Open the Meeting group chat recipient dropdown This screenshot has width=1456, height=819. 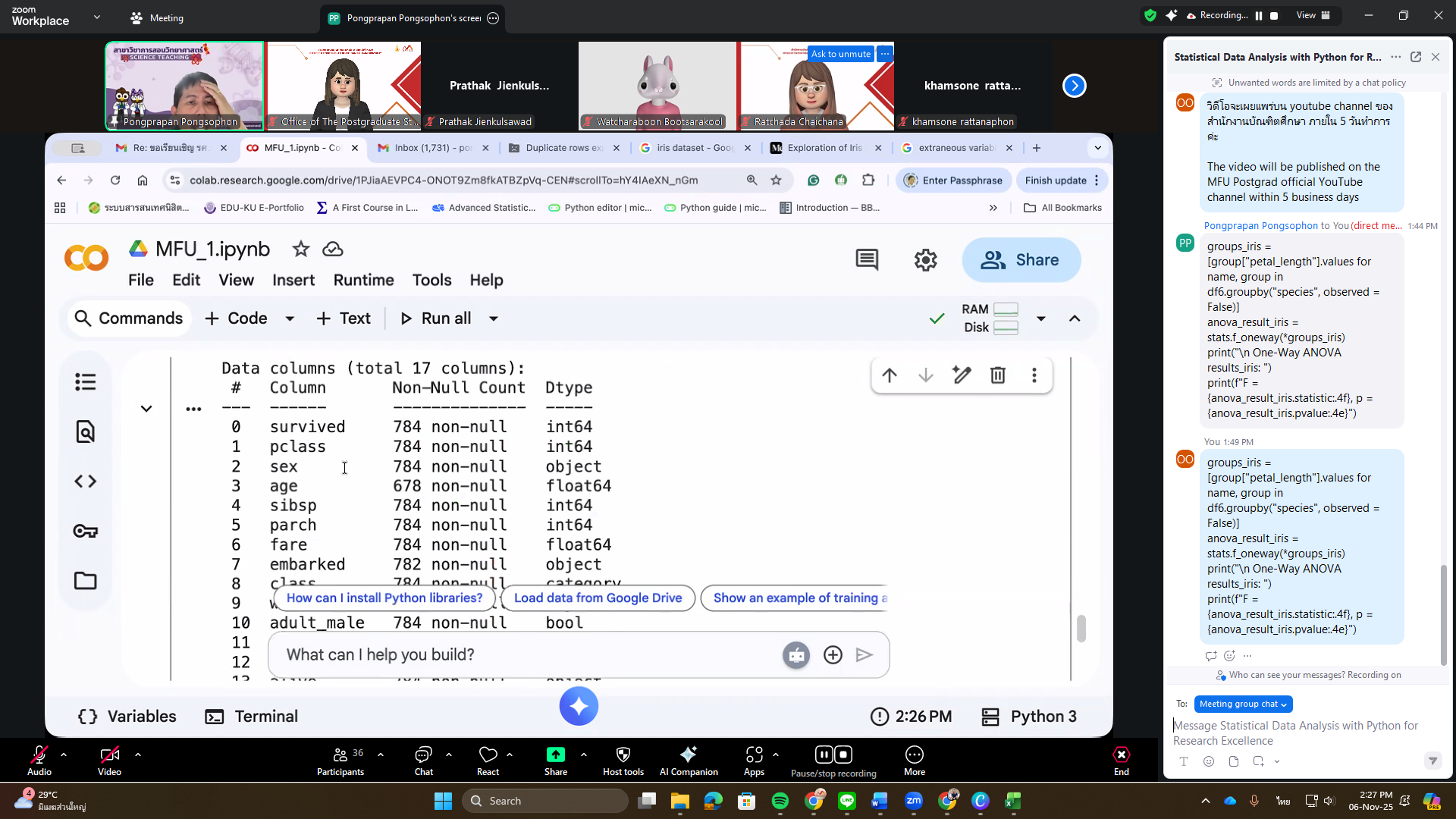(x=1243, y=704)
